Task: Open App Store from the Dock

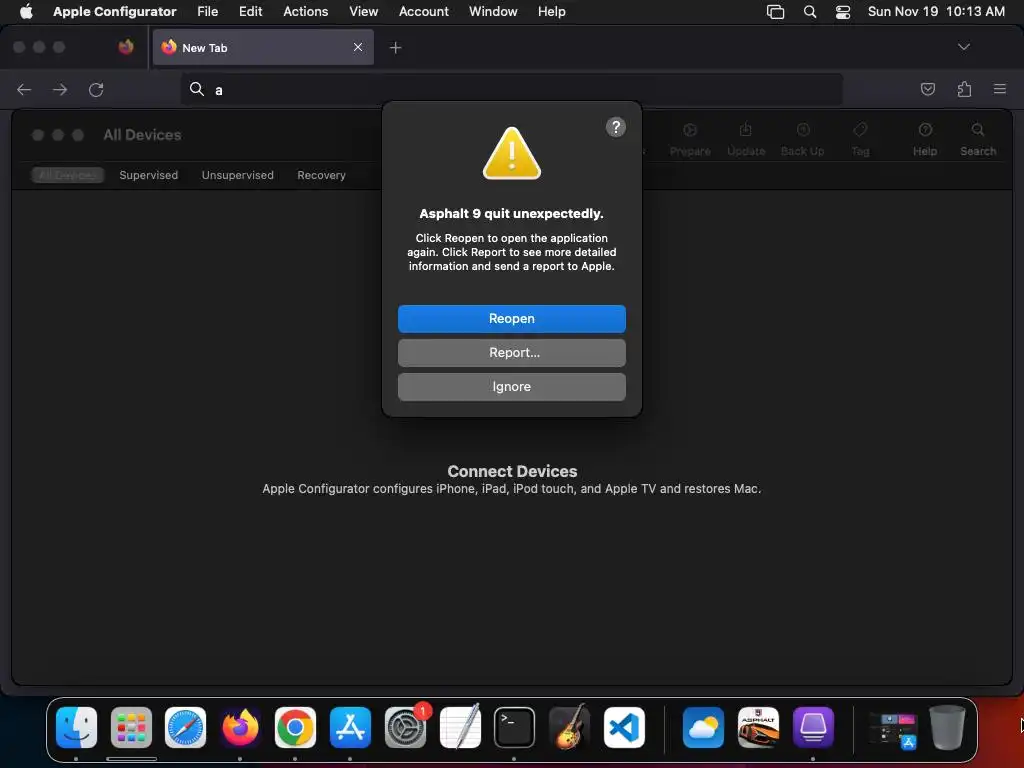Action: [x=350, y=728]
